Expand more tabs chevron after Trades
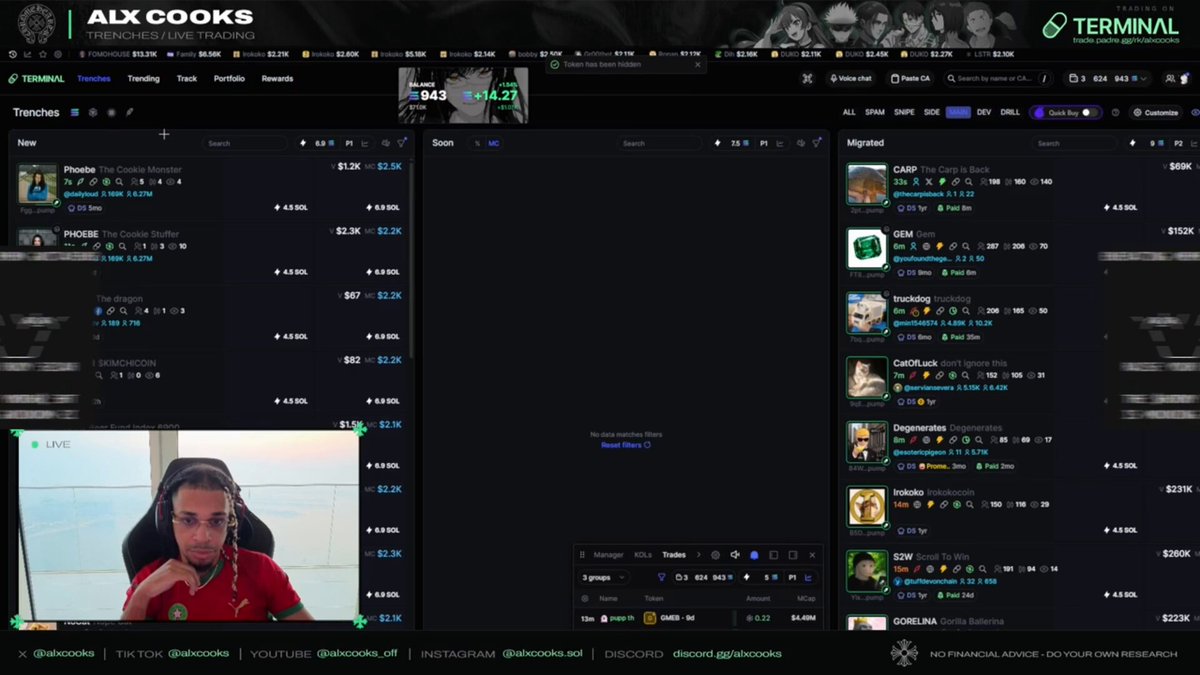Image resolution: width=1200 pixels, height=675 pixels. (698, 554)
